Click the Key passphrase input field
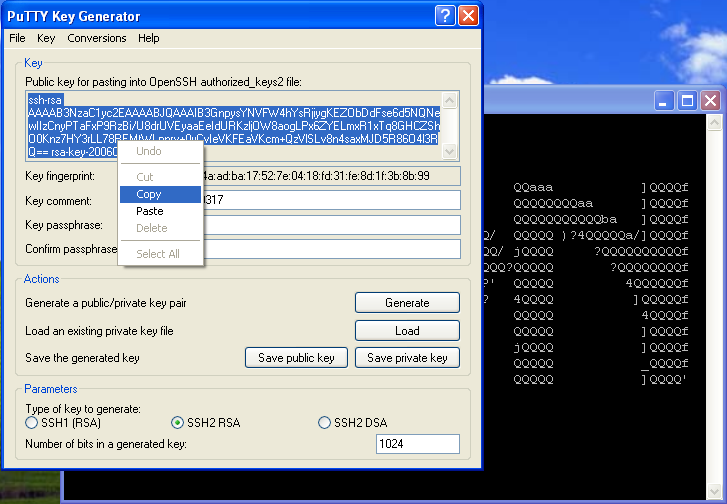Viewport: 727px width, 504px height. point(332,225)
